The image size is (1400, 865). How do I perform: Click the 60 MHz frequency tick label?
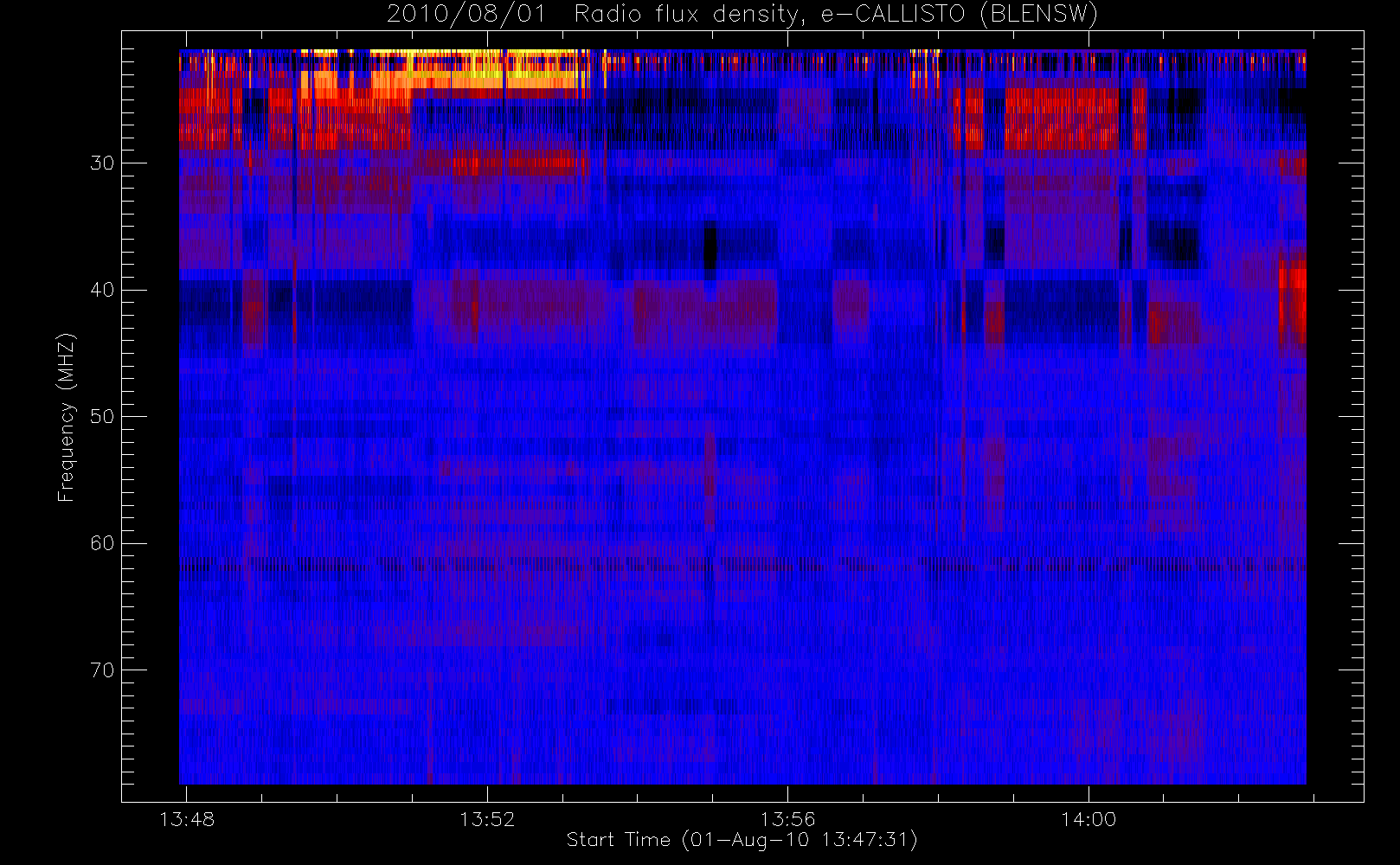(102, 543)
